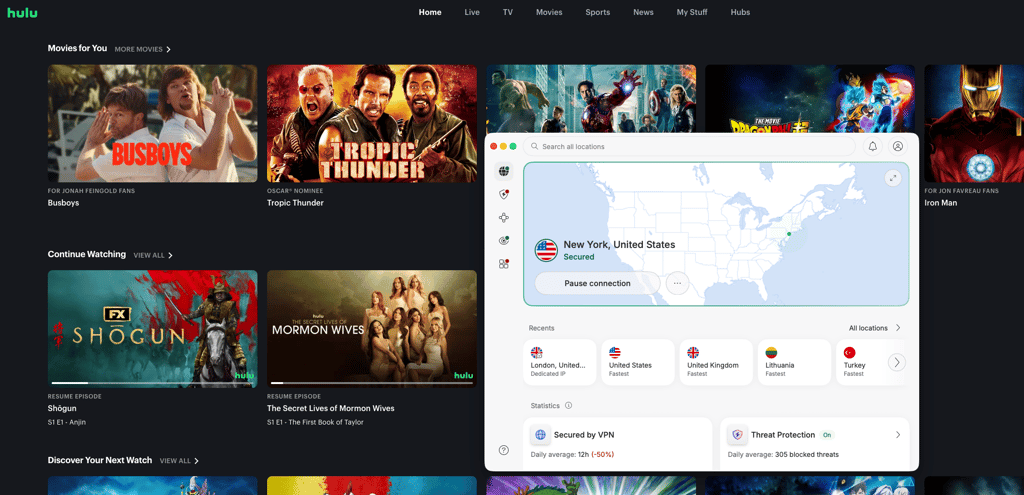Image resolution: width=1024 pixels, height=495 pixels.
Task: Go to Hulu Home tab
Action: 430,12
